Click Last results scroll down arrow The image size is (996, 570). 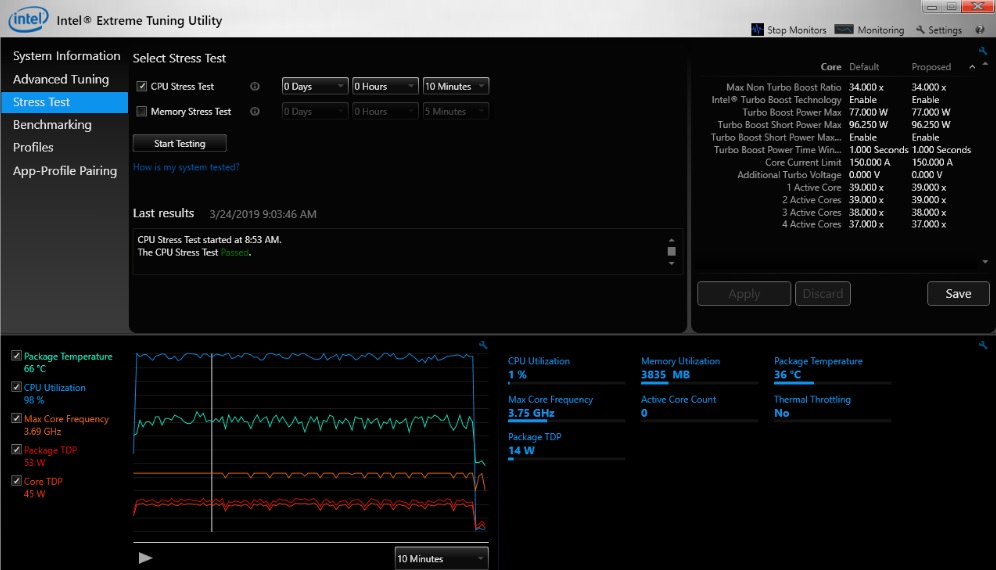point(671,264)
